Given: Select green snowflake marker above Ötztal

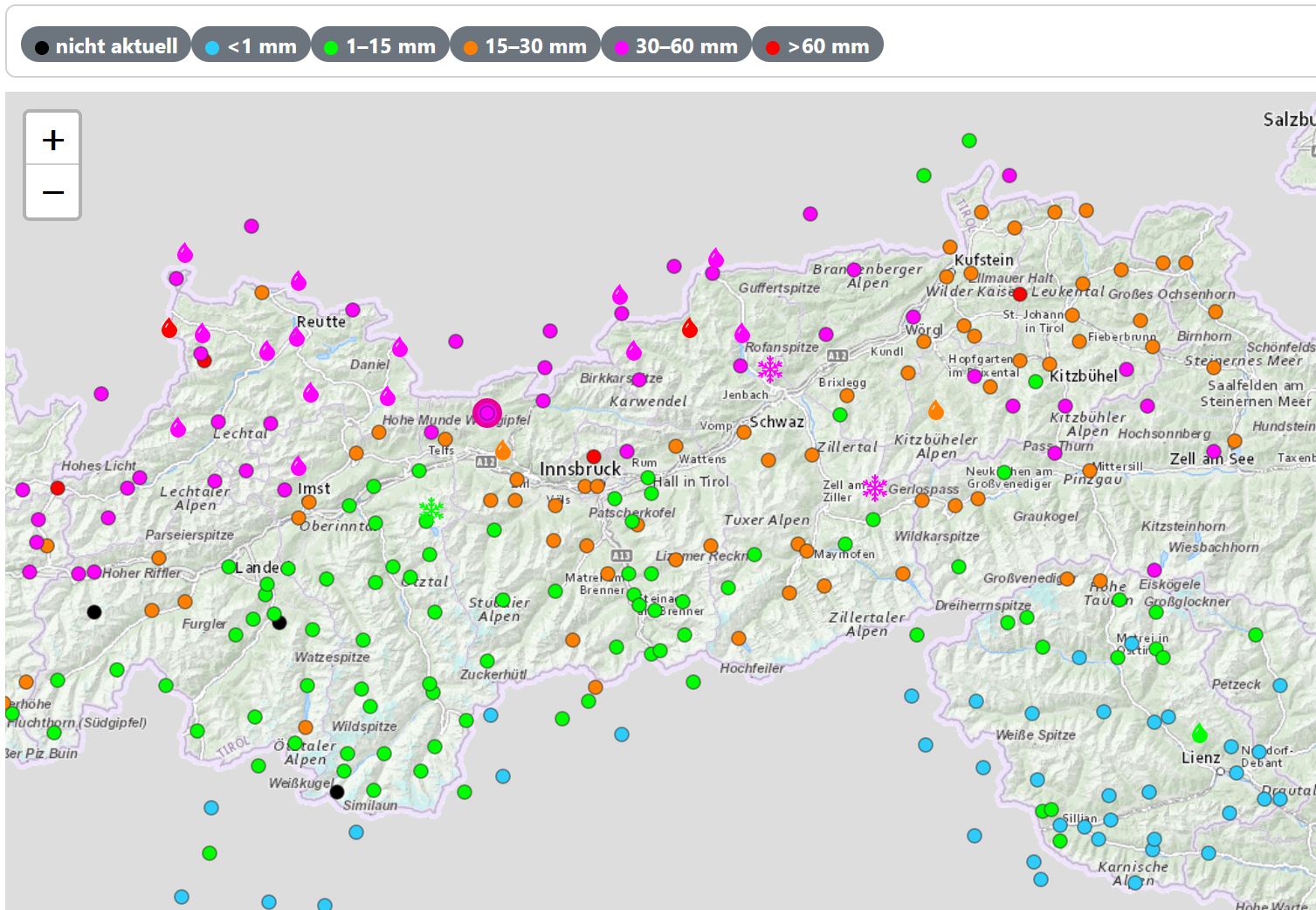Looking at the screenshot, I should [x=431, y=509].
